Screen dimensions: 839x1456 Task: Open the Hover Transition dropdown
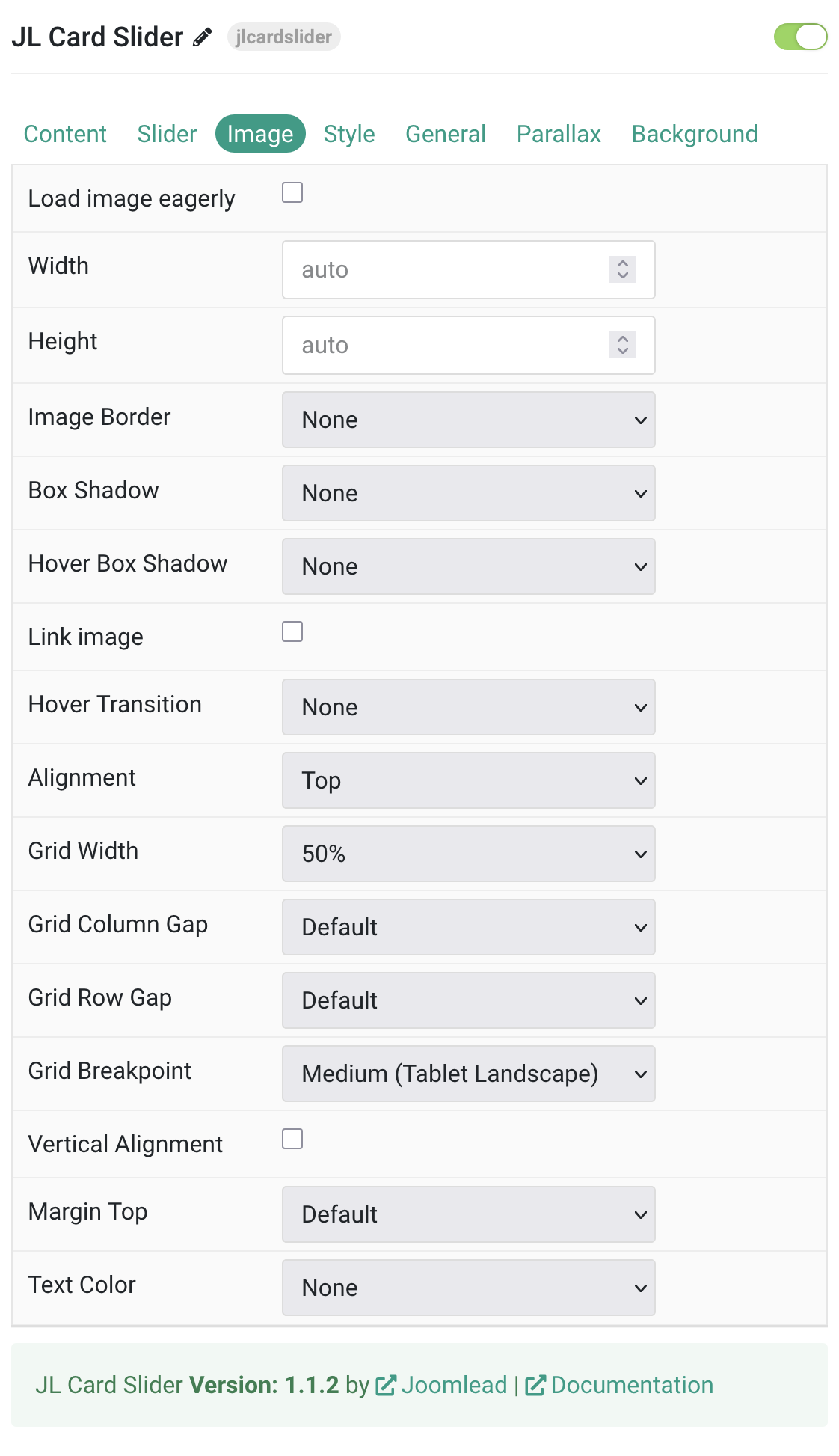tap(469, 707)
